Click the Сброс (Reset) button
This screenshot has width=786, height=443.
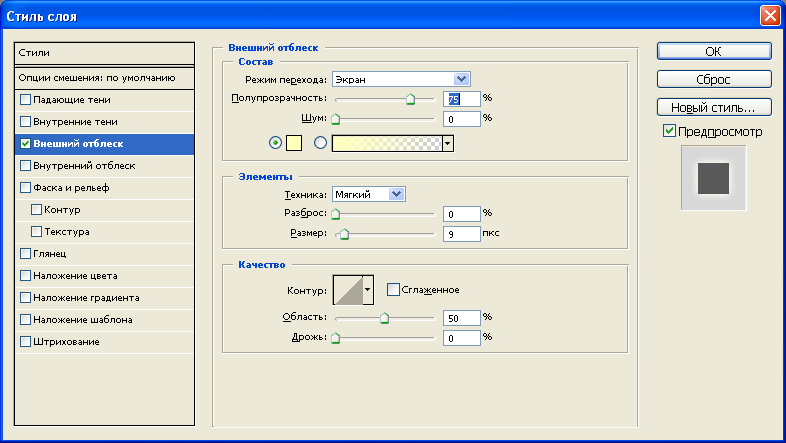(x=714, y=79)
